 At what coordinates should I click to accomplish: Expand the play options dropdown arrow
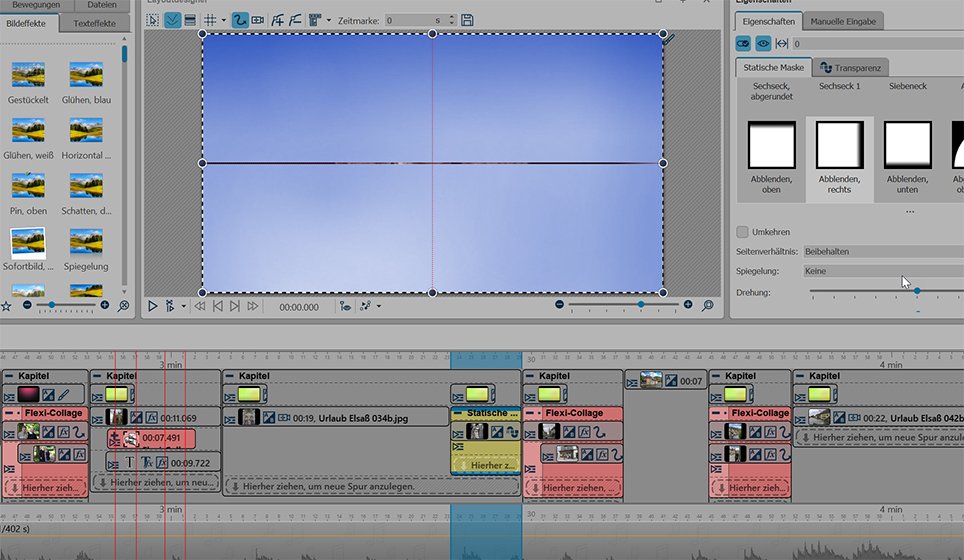(x=183, y=306)
